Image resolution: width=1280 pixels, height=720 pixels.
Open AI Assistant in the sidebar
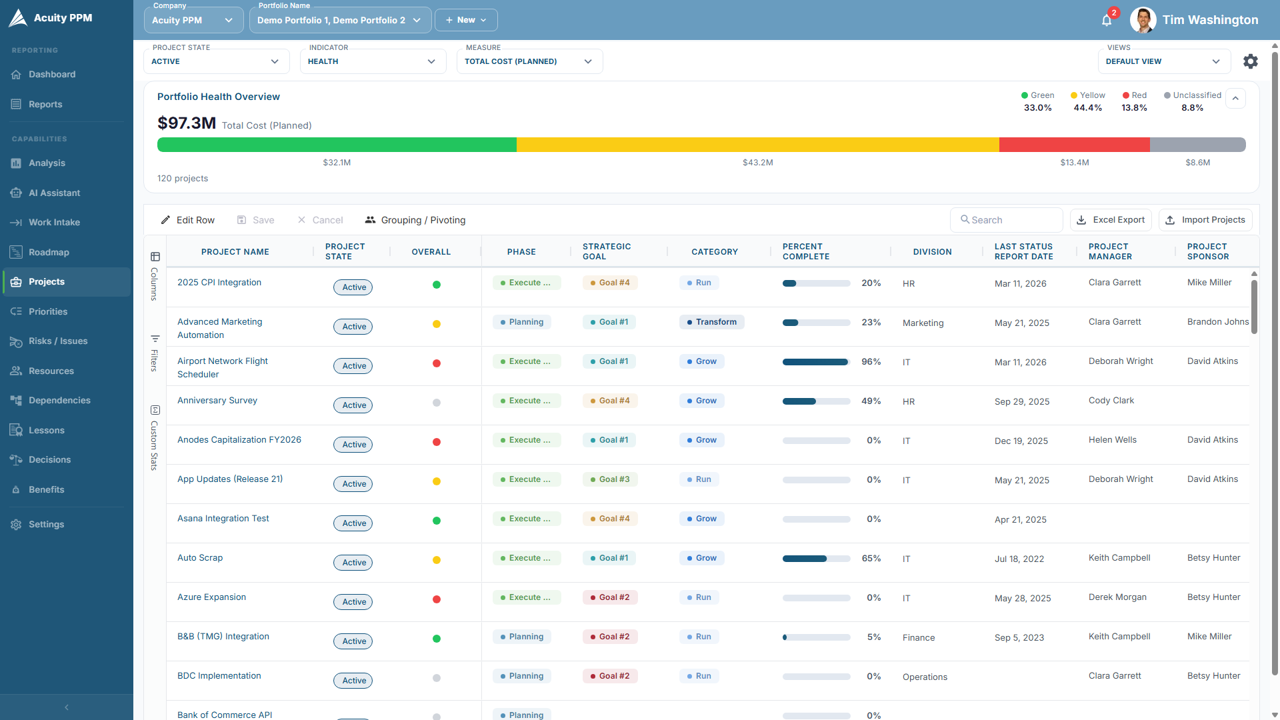pos(54,193)
